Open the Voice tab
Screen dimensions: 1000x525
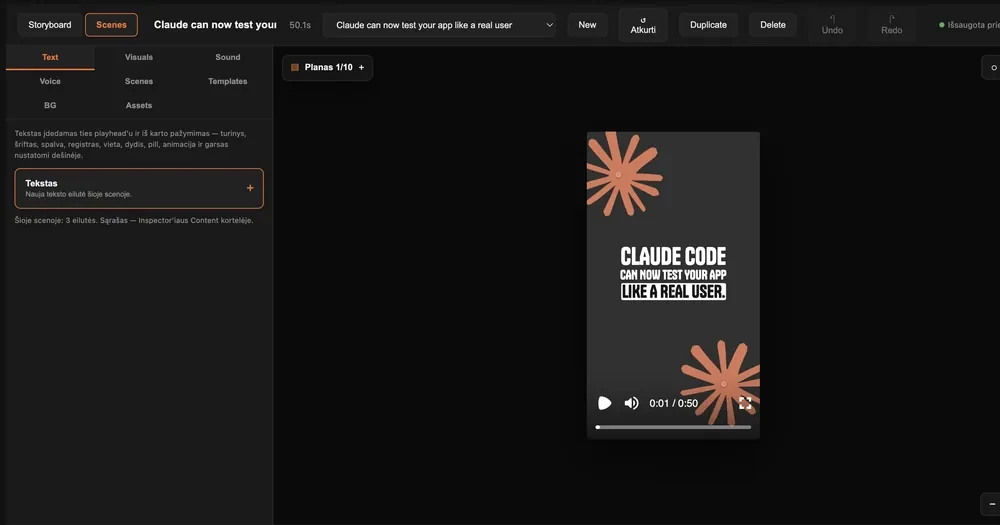pyautogui.click(x=50, y=81)
